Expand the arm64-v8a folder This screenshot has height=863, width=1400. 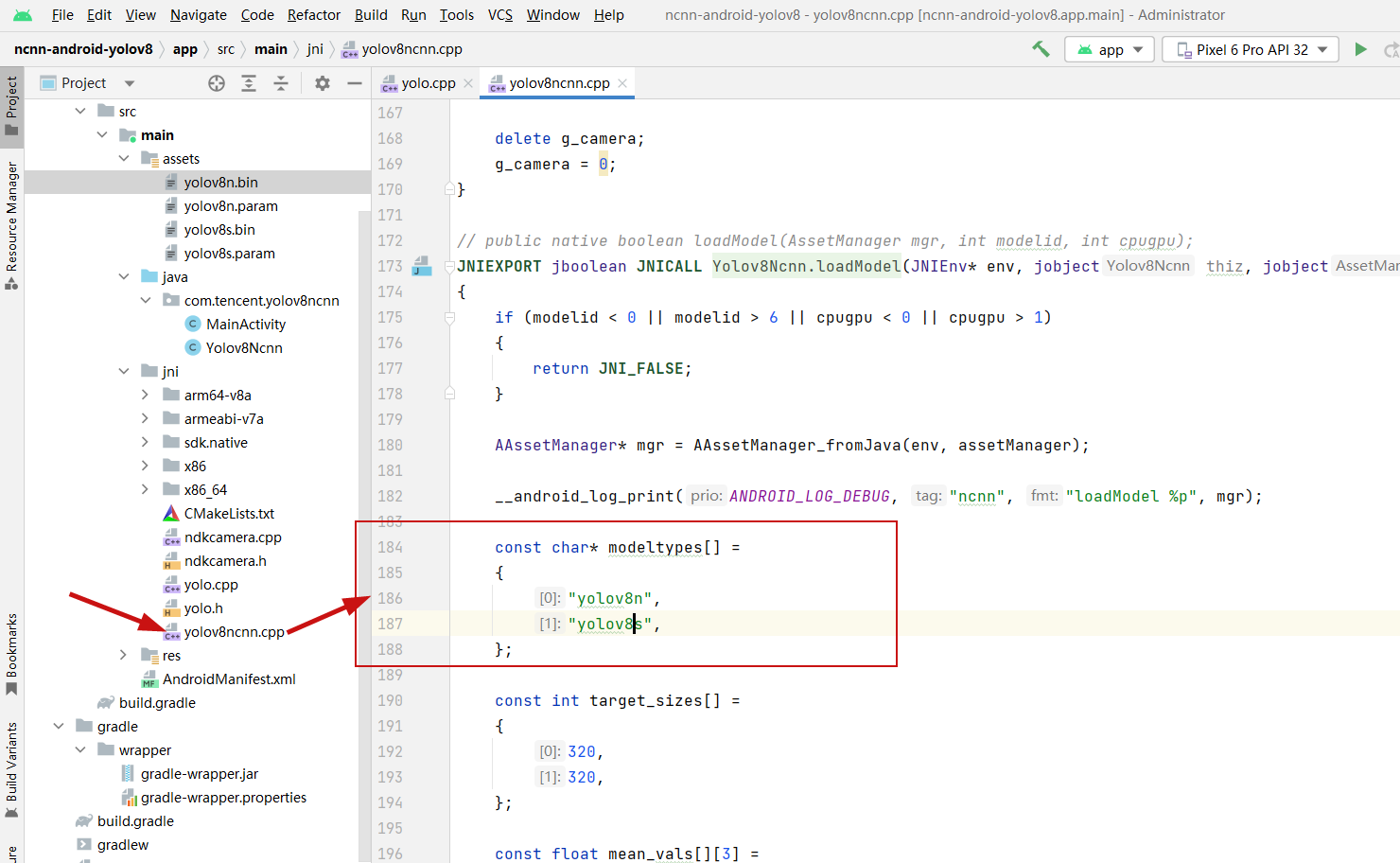[146, 396]
